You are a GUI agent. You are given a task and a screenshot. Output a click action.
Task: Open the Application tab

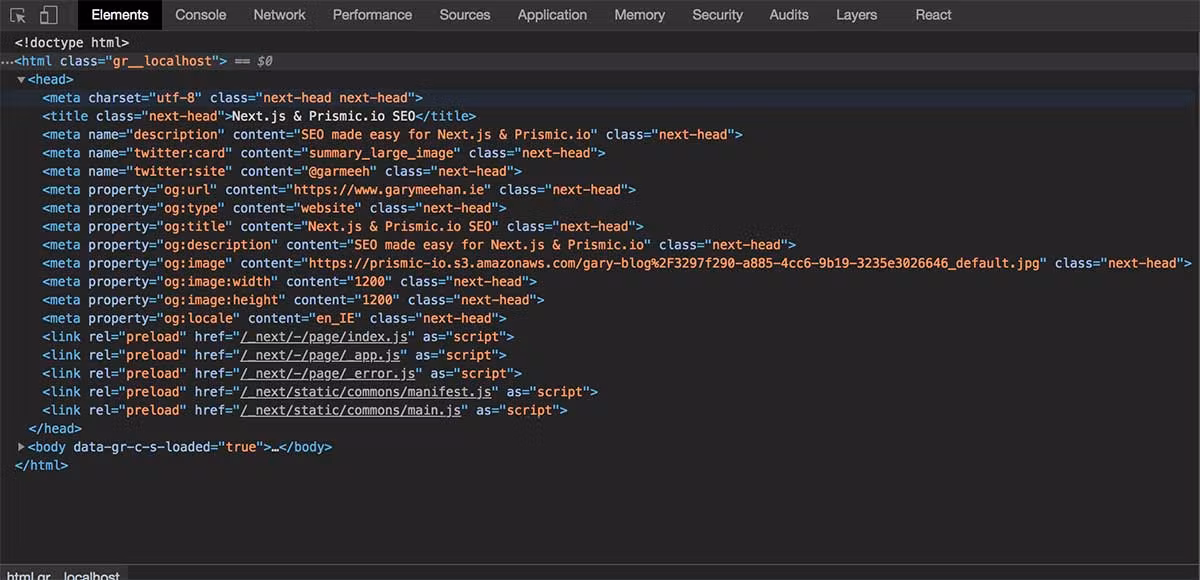pos(552,15)
